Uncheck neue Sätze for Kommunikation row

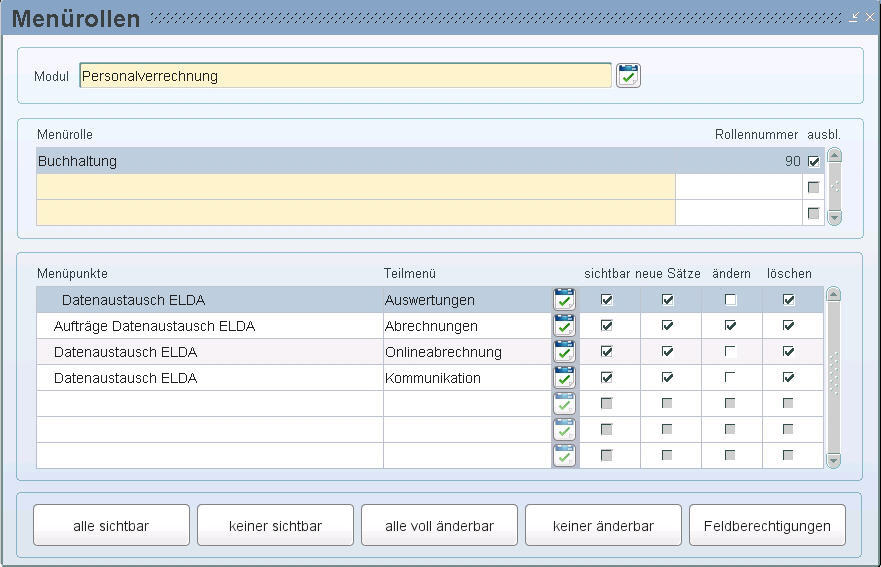667,377
